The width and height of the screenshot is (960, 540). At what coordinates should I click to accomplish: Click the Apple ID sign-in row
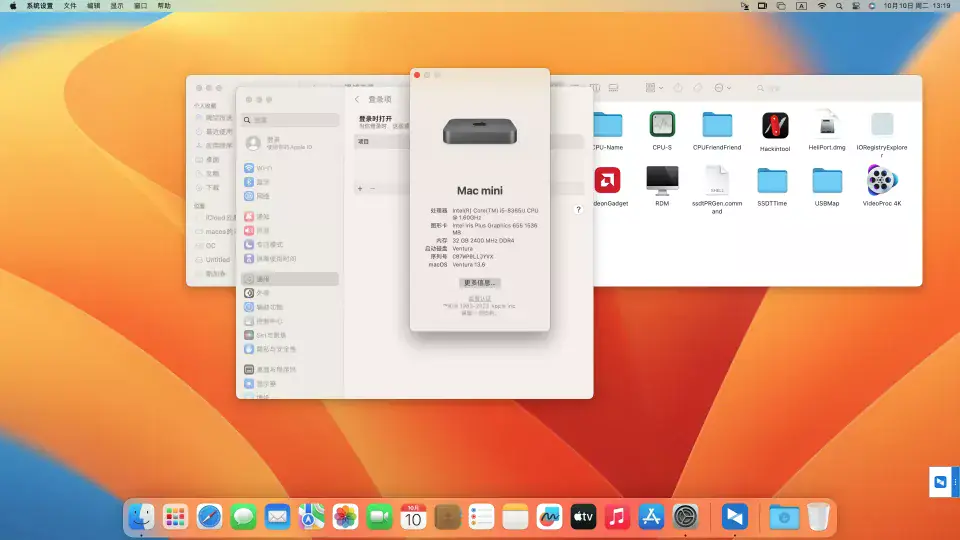[x=290, y=143]
